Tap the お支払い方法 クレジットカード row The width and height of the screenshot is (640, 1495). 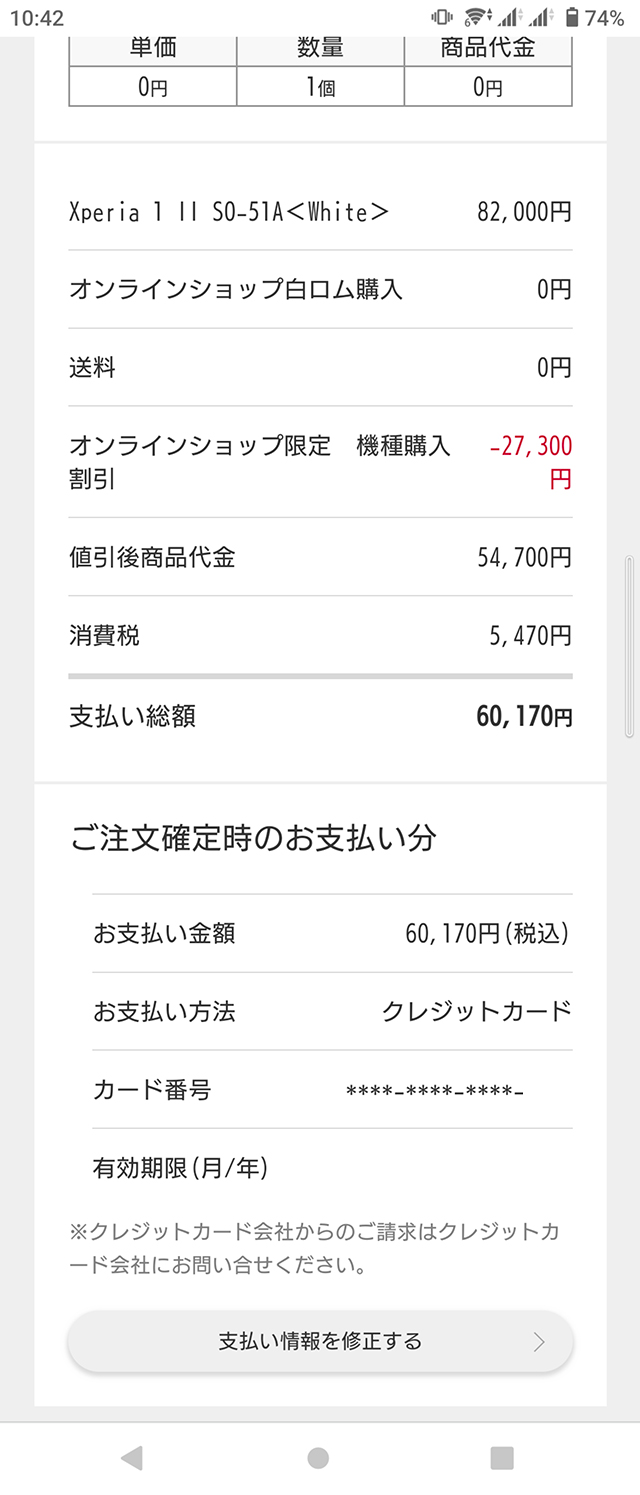(332, 1011)
